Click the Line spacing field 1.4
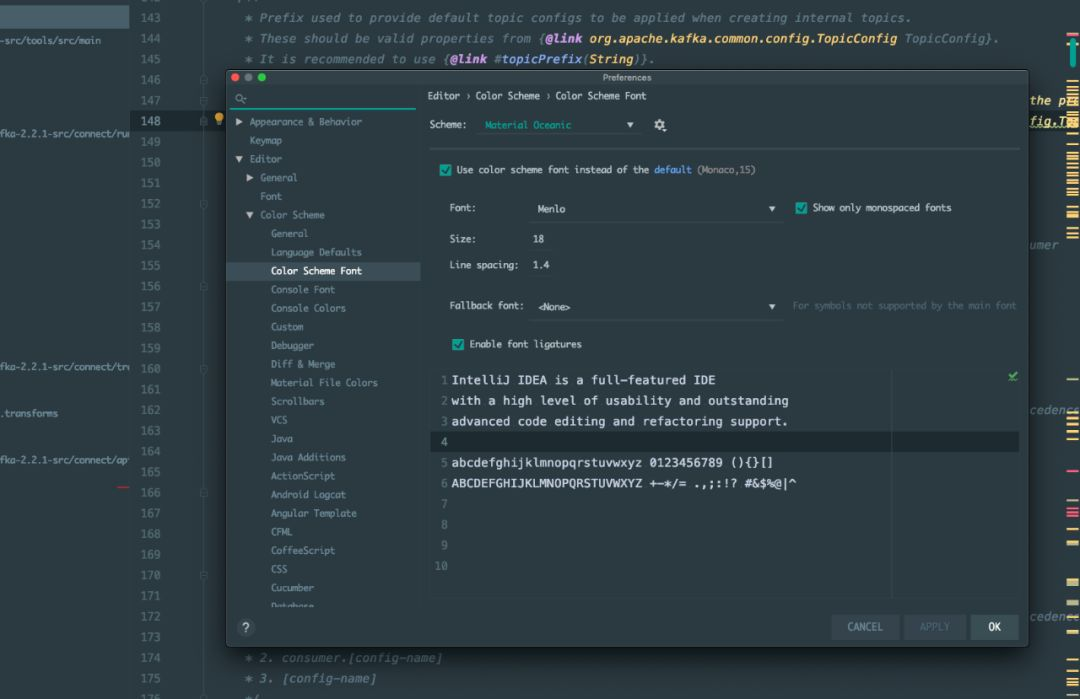Image resolution: width=1080 pixels, height=699 pixels. pyautogui.click(x=541, y=265)
